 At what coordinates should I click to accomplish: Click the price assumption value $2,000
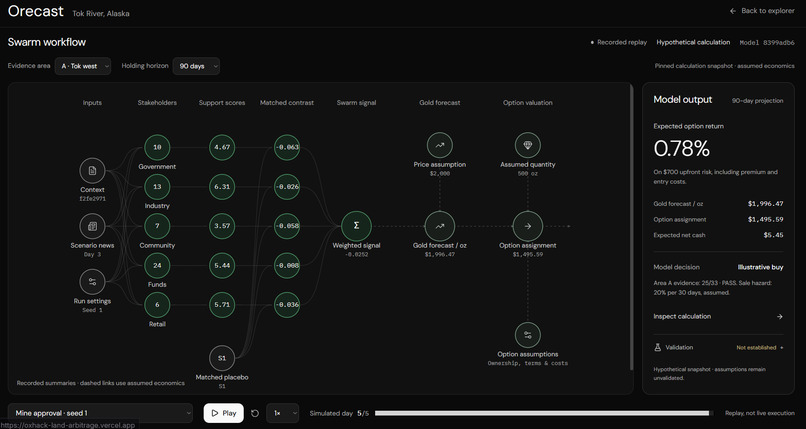[x=440, y=174]
